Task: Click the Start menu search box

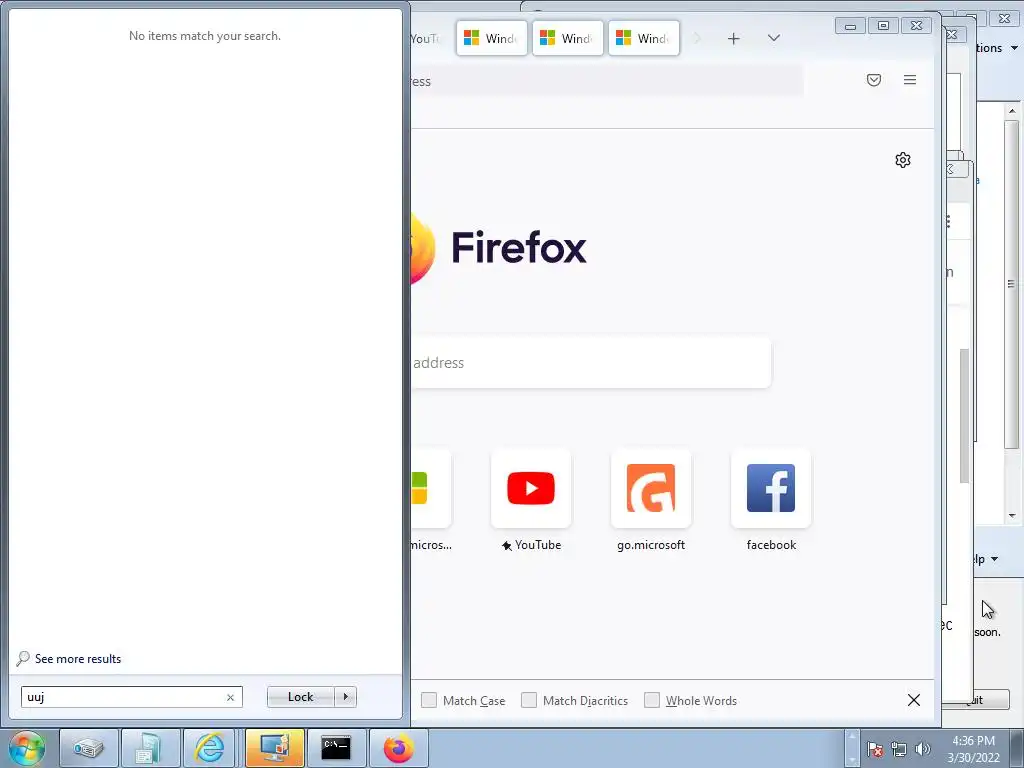Action: pos(132,697)
